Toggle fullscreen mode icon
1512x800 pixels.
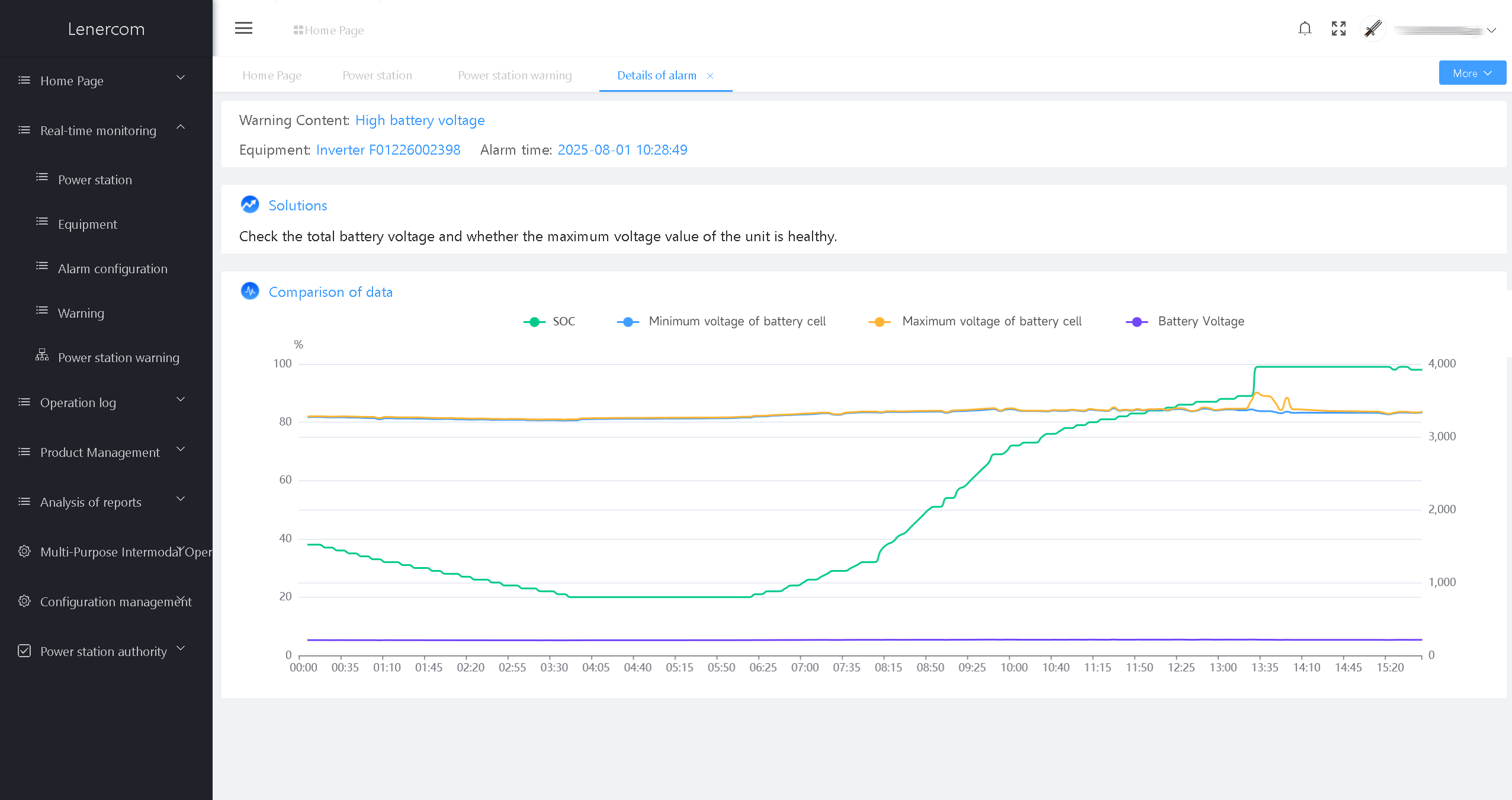tap(1338, 28)
